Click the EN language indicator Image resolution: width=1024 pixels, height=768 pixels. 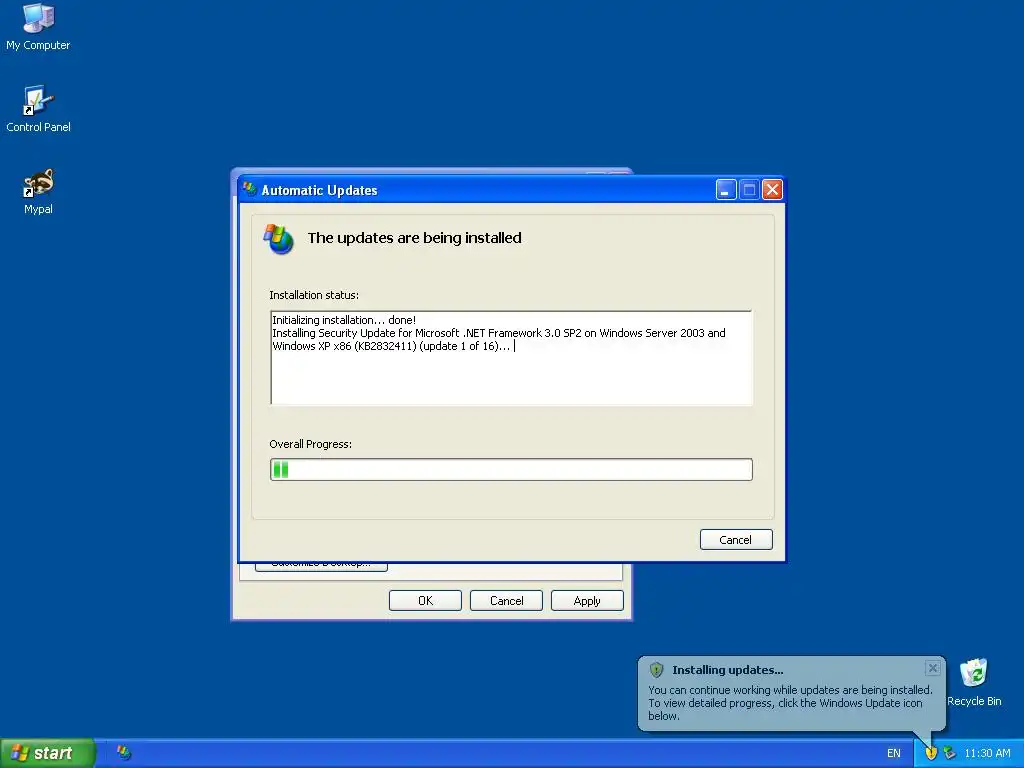click(x=893, y=753)
